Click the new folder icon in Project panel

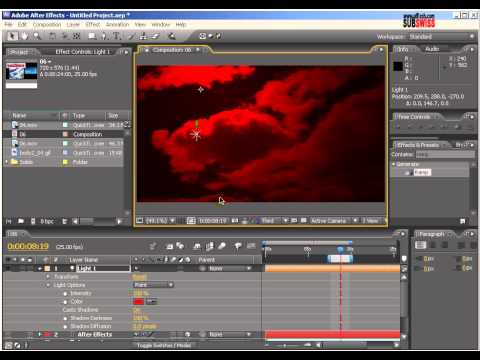[x=21, y=221]
